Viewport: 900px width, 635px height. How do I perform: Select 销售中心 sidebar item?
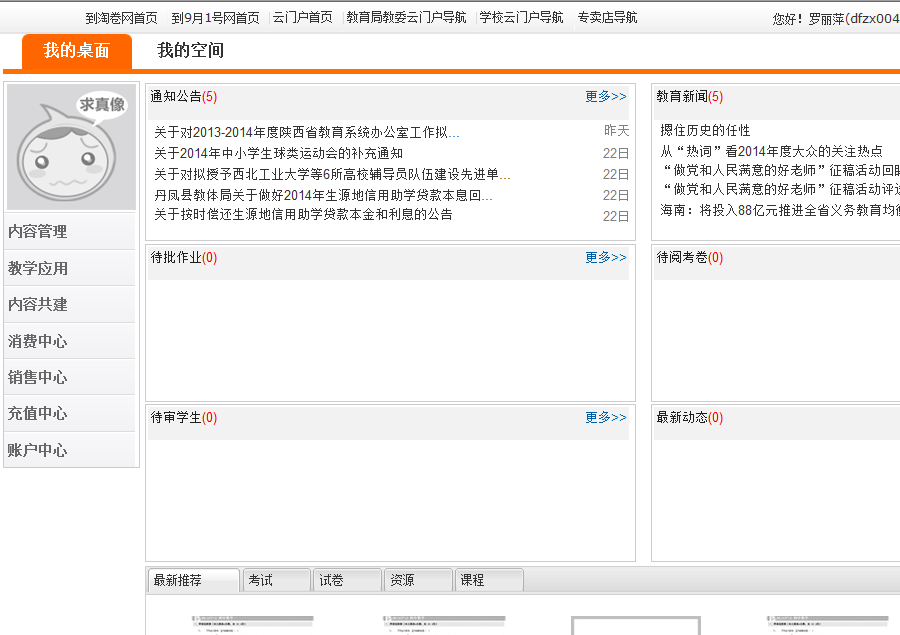pos(38,377)
